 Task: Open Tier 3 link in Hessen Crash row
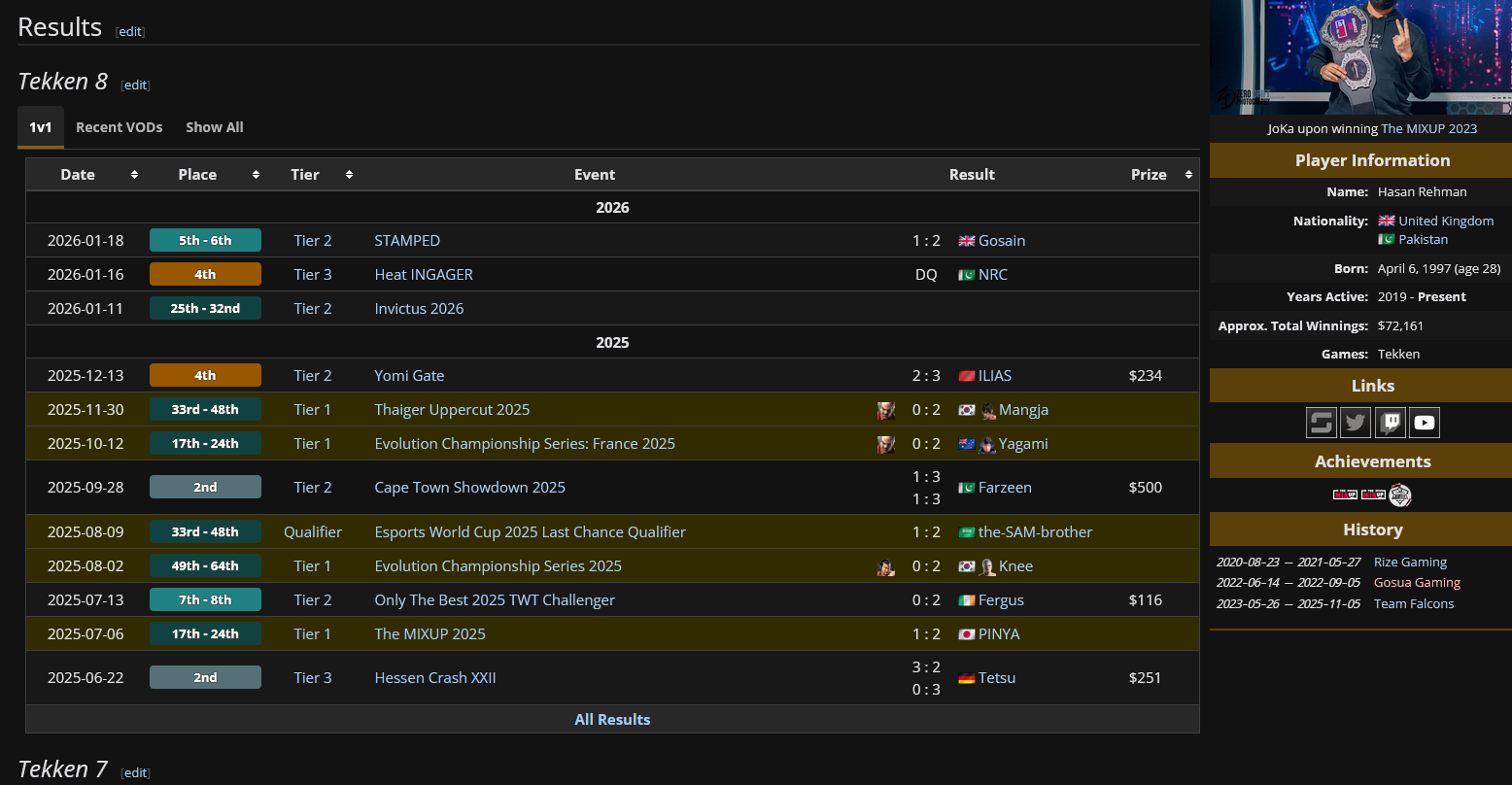(x=313, y=678)
